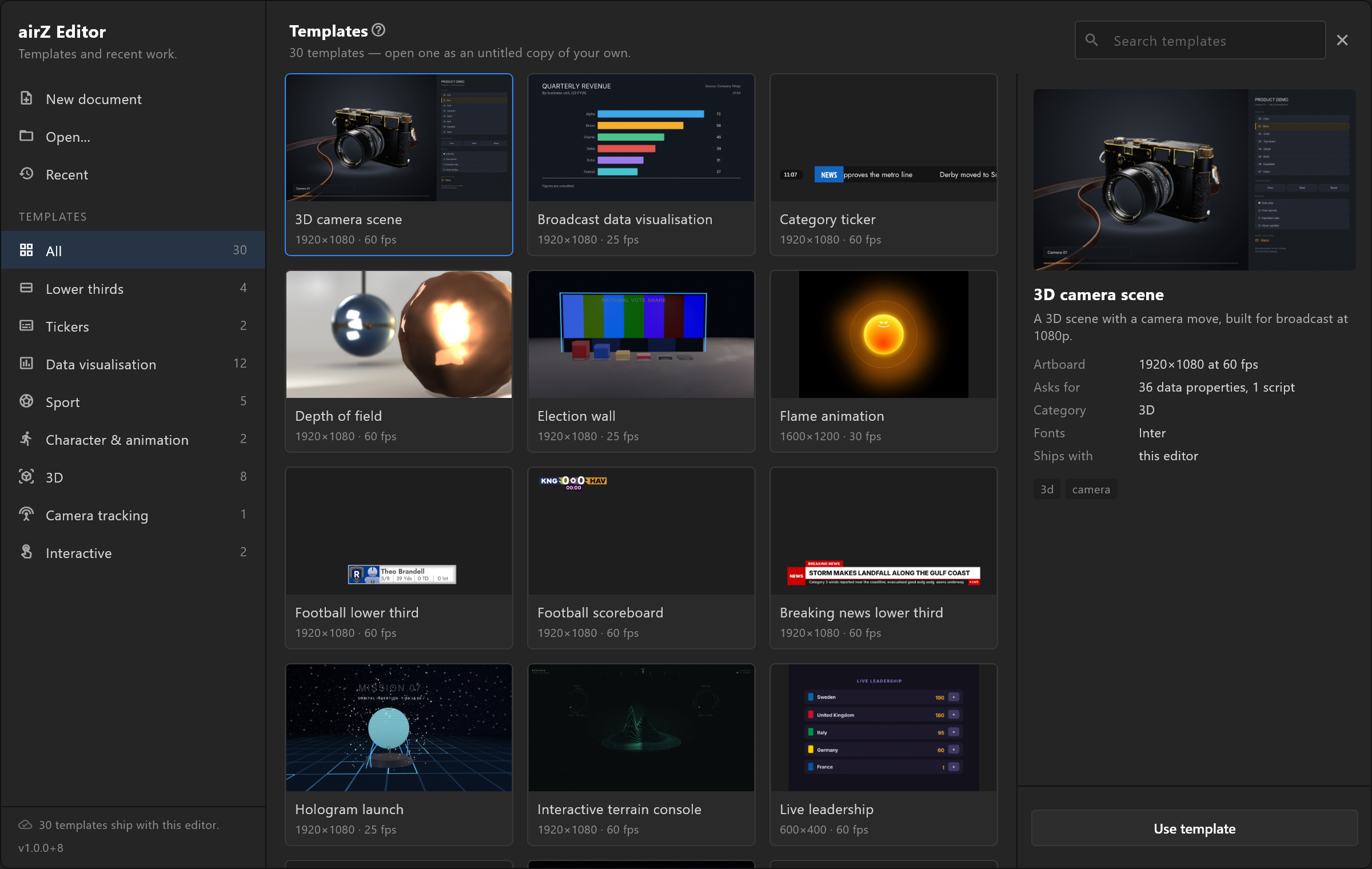Viewport: 1372px width, 869px height.
Task: Click the version text v1.0.0+8
Action: pos(41,848)
